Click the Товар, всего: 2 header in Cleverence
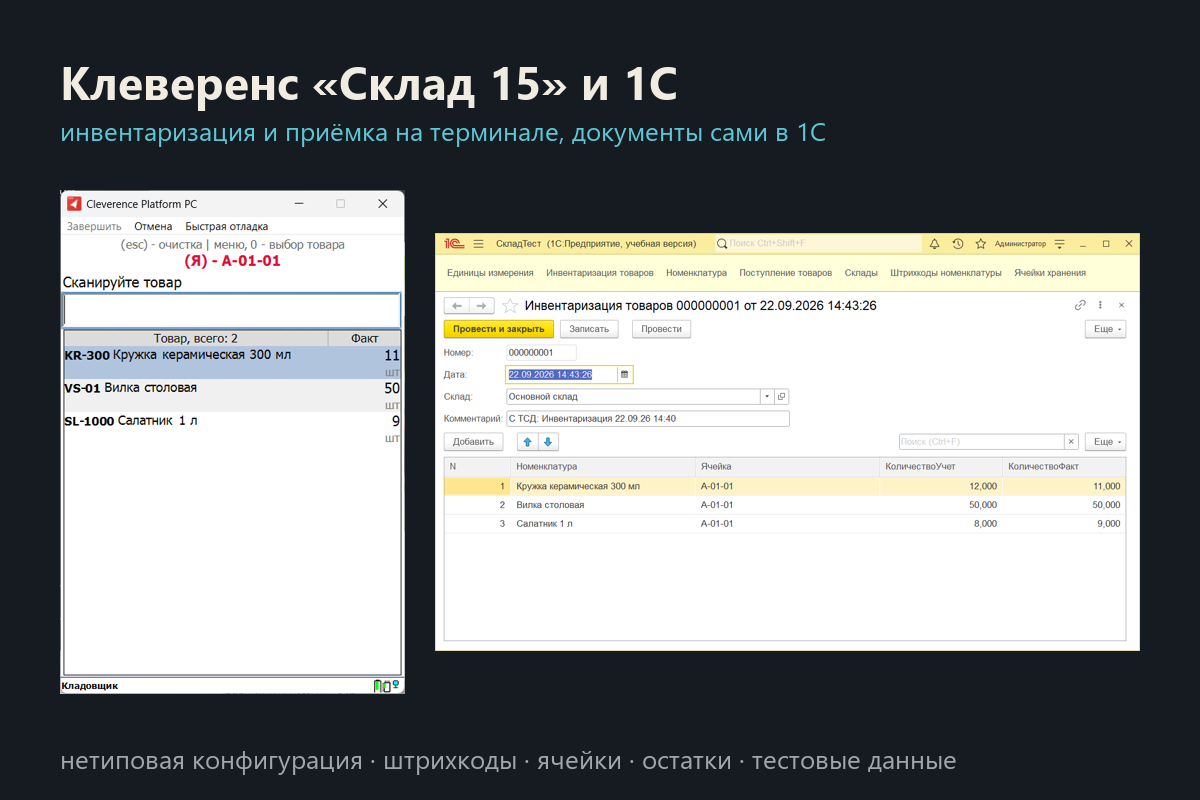Image resolution: width=1200 pixels, height=800 pixels. point(196,338)
